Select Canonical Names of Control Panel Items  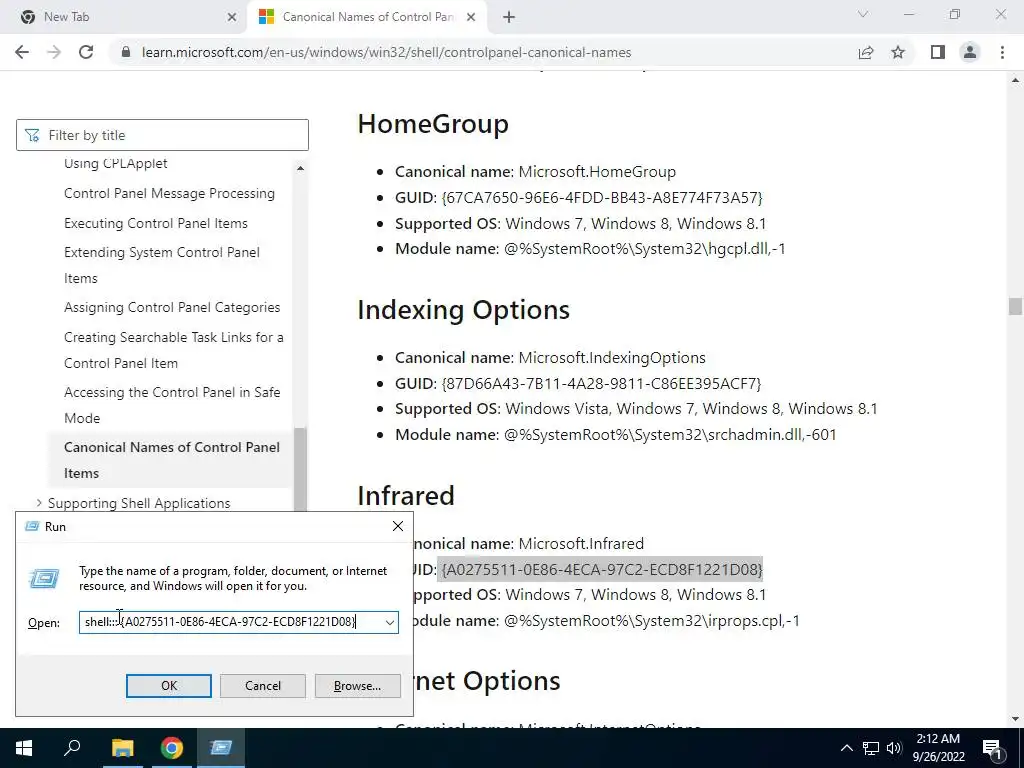[172, 460]
